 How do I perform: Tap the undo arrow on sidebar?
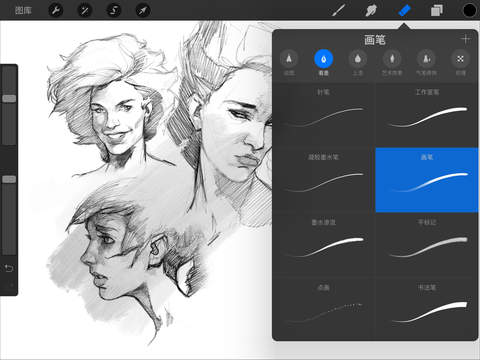9,268
